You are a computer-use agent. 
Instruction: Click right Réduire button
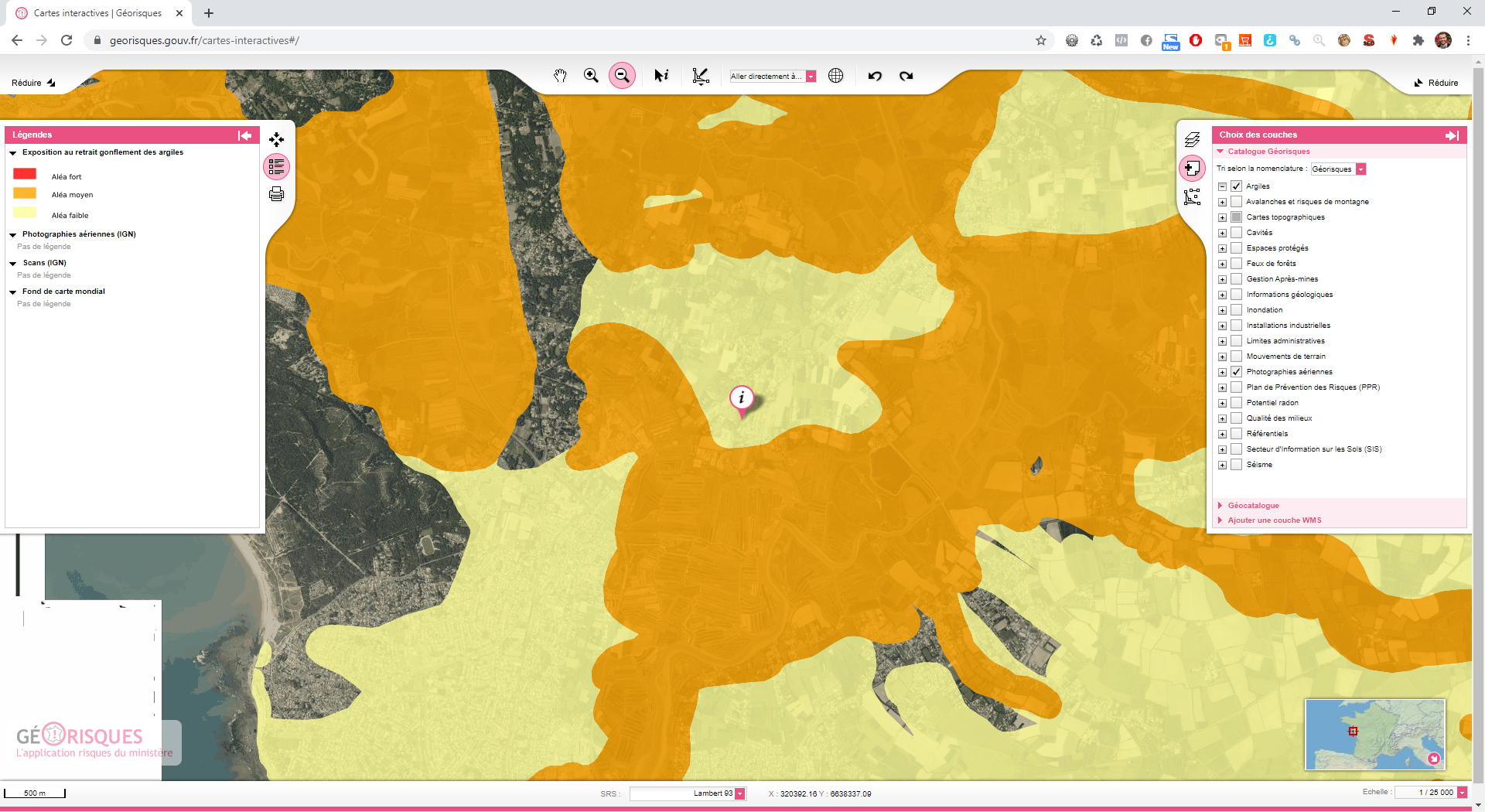1436,83
